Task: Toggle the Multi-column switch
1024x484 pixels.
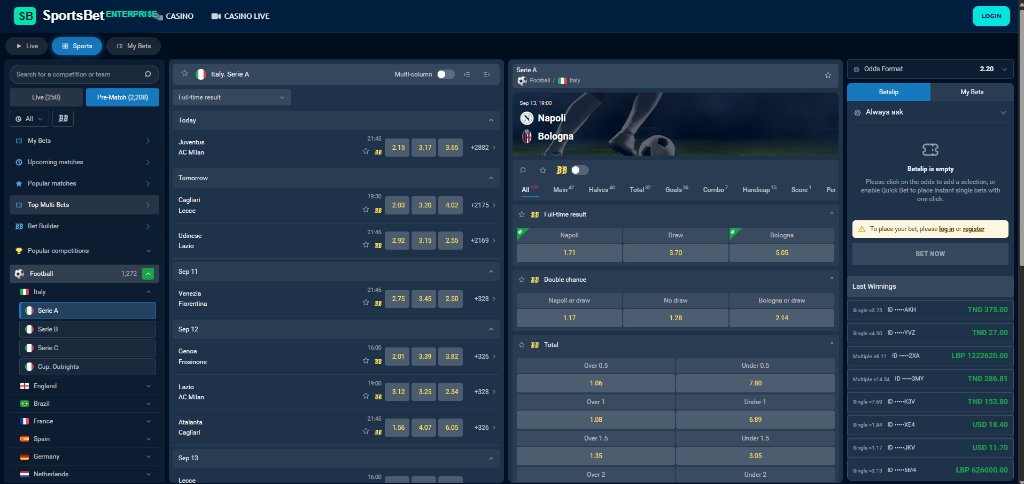Action: (446, 74)
